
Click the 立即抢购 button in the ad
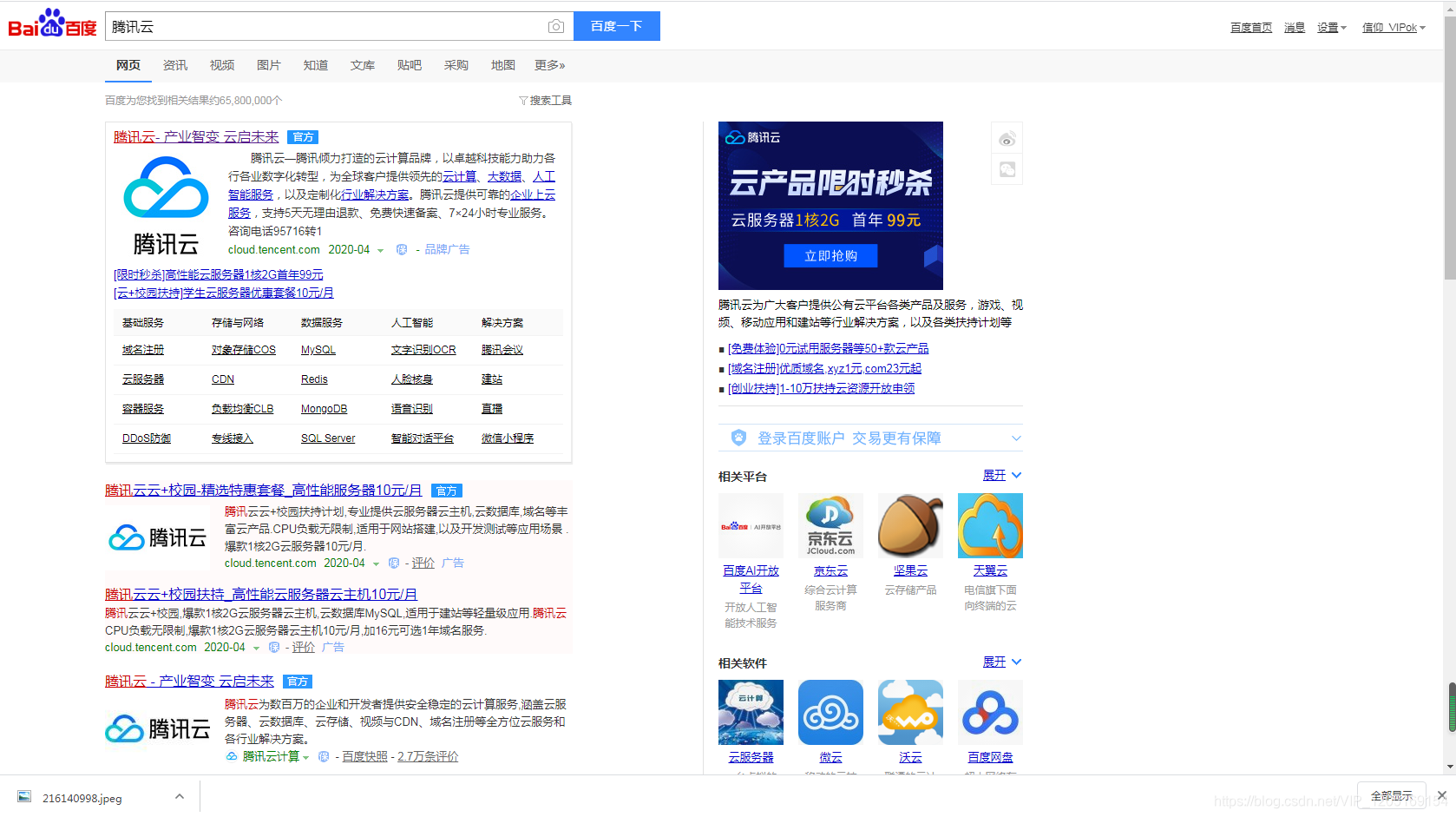pyautogui.click(x=830, y=255)
